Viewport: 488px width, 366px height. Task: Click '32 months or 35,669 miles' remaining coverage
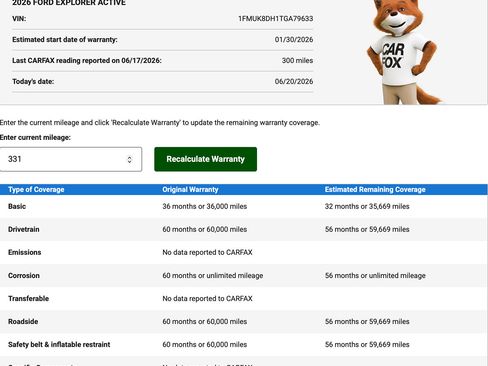pos(367,206)
